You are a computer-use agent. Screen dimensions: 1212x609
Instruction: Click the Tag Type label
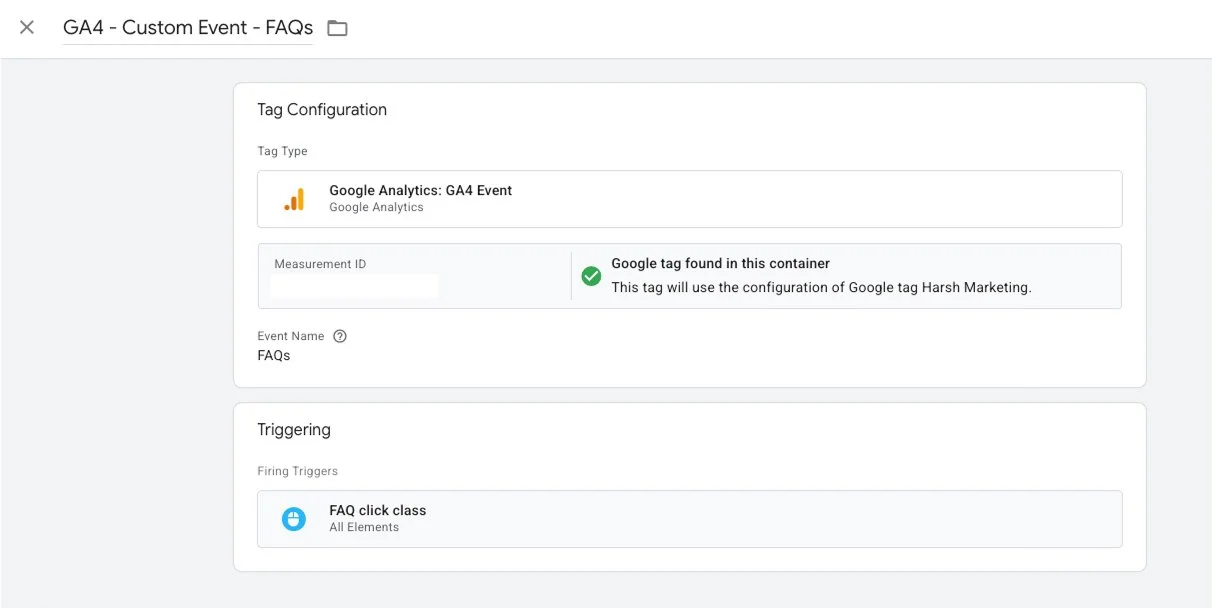pos(282,151)
